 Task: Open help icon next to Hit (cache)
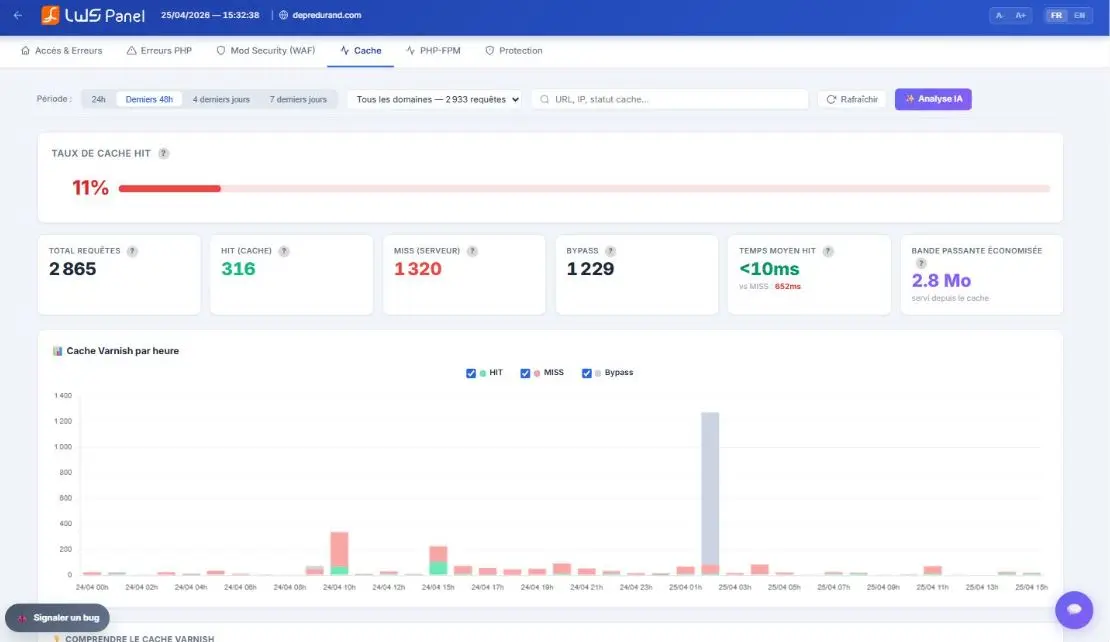(284, 251)
